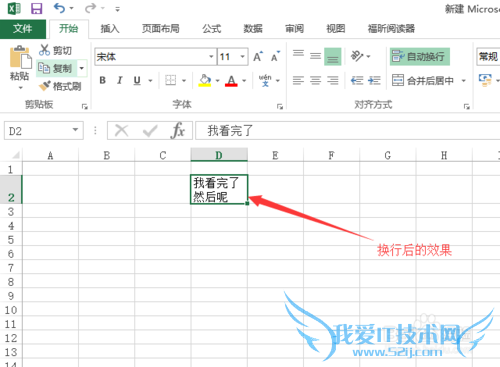Click the fill color paint bucket icon
Viewport: 500px width, 367px height.
205,80
